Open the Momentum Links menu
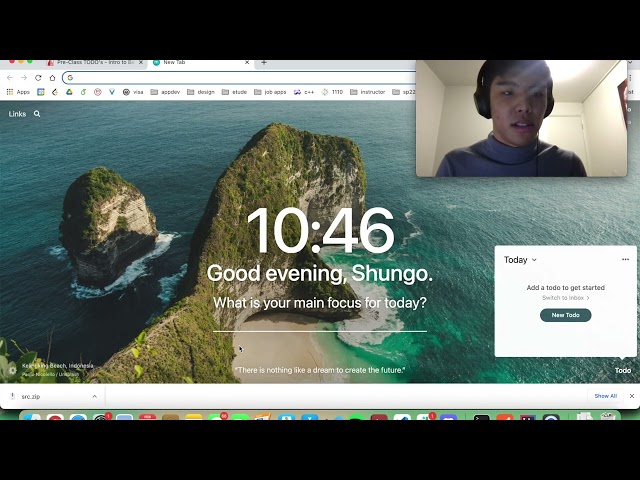This screenshot has height=480, width=640. tap(17, 114)
